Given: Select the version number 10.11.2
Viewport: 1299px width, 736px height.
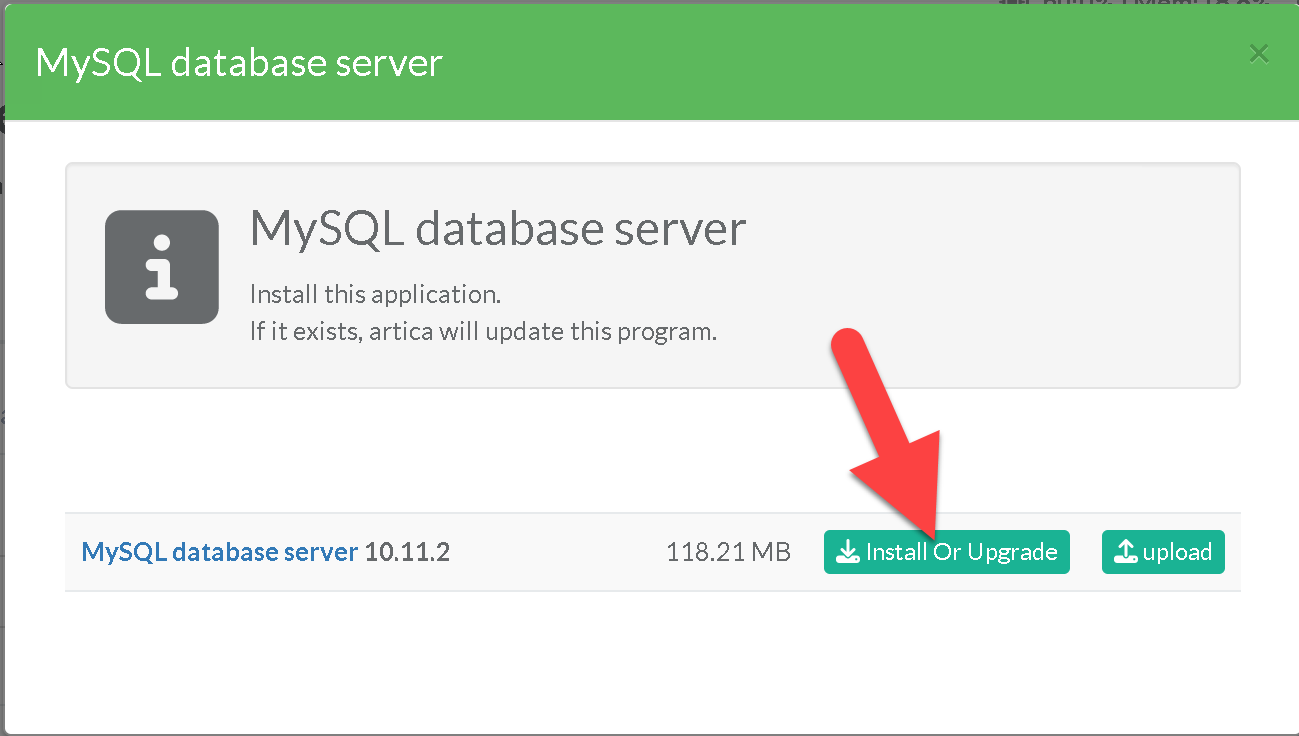Looking at the screenshot, I should pyautogui.click(x=407, y=552).
